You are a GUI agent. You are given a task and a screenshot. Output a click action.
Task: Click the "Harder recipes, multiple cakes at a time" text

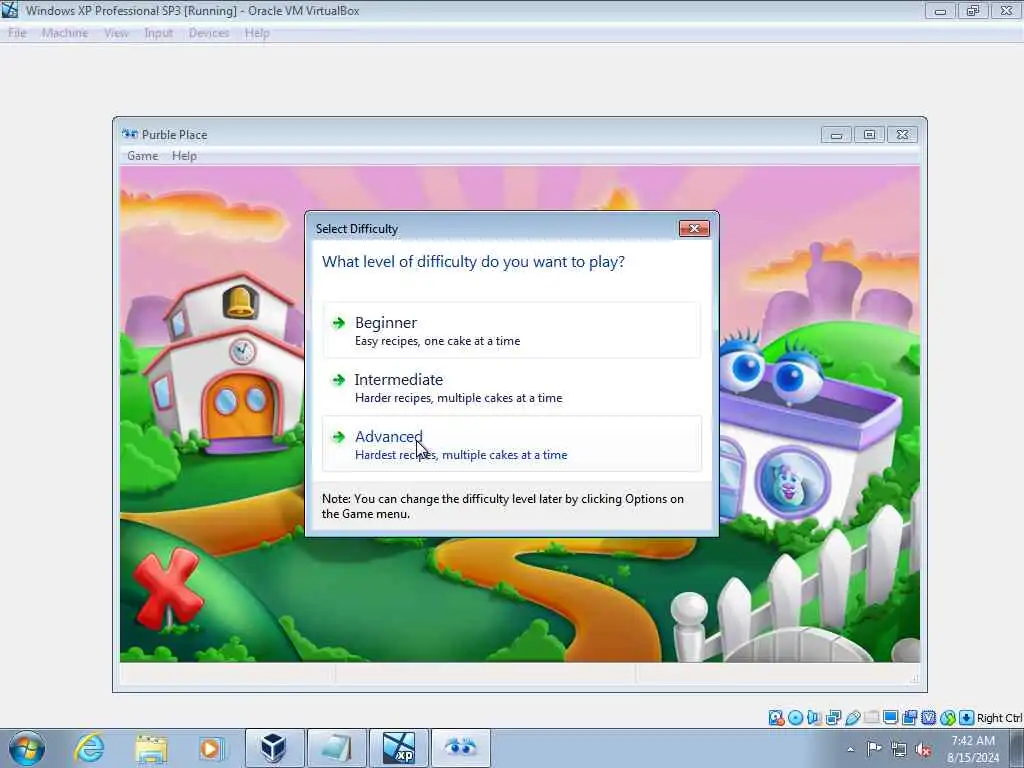tap(458, 398)
